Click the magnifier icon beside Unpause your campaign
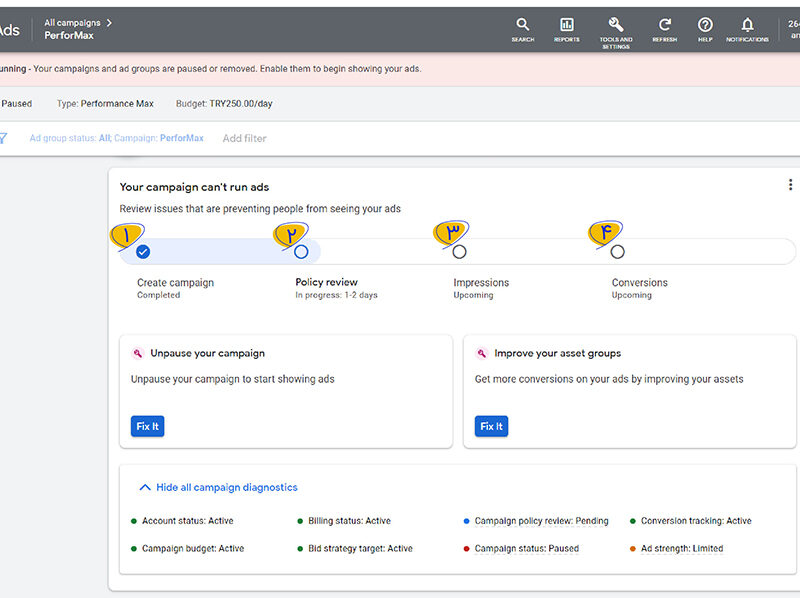The height and width of the screenshot is (598, 800). pos(138,353)
